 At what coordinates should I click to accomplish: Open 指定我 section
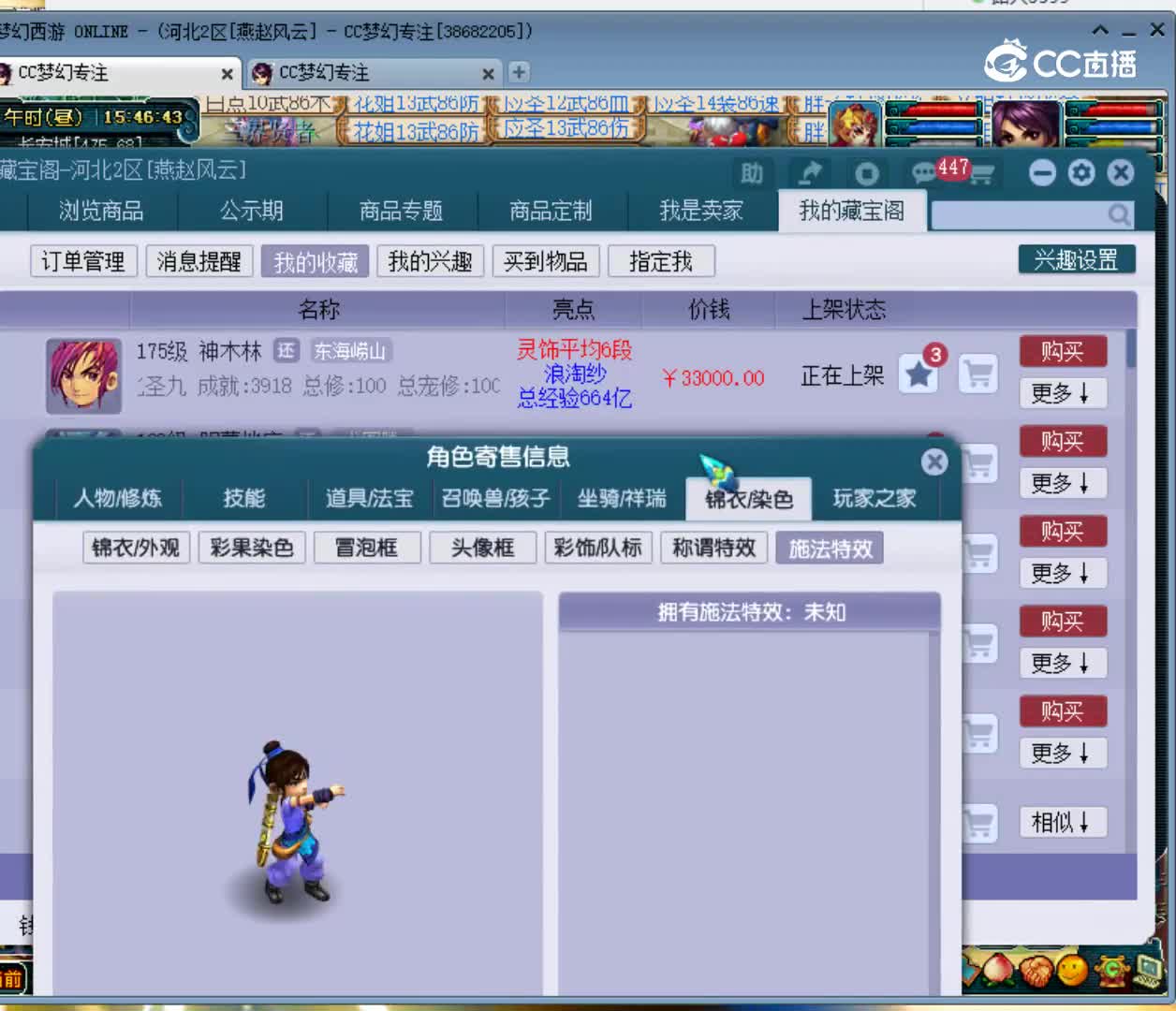[x=661, y=261]
